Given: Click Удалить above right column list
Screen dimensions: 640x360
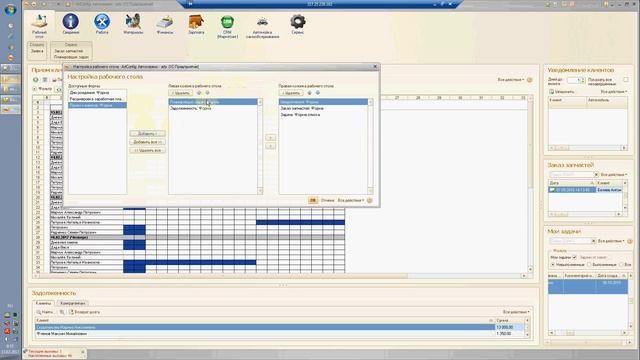Looking at the screenshot, I should 291,93.
